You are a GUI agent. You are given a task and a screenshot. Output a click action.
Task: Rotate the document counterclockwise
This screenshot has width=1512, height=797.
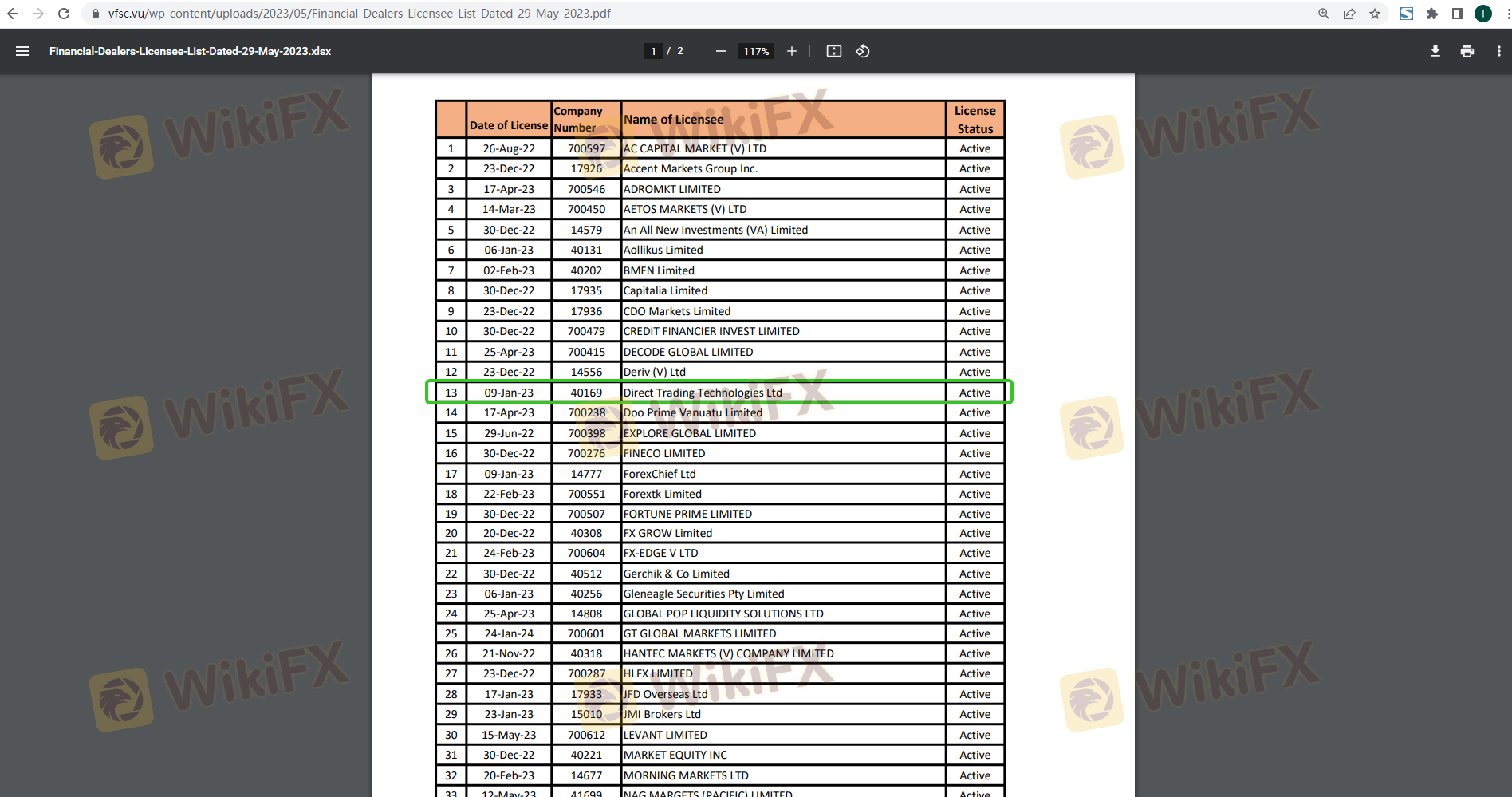point(863,51)
